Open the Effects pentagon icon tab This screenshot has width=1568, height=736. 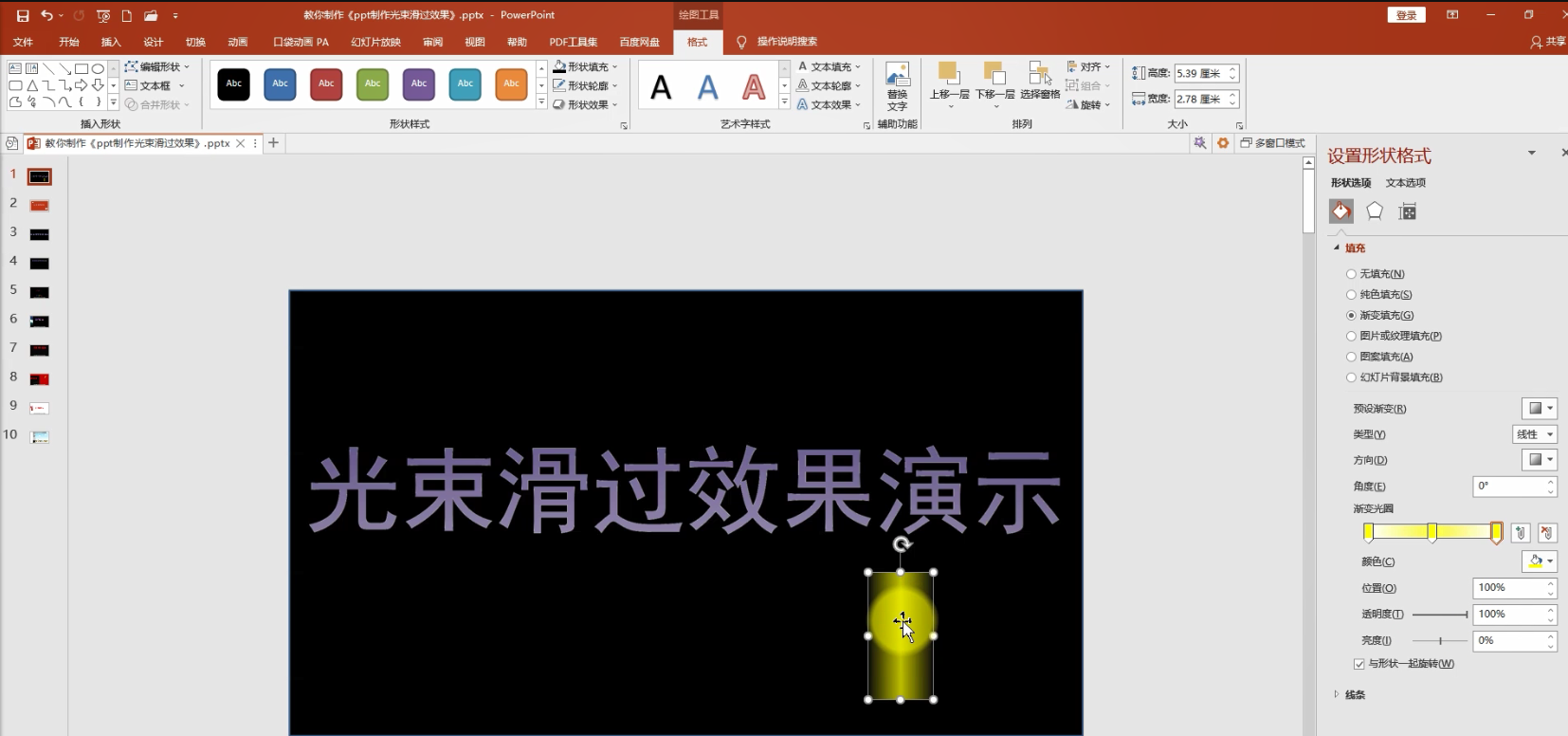1375,212
